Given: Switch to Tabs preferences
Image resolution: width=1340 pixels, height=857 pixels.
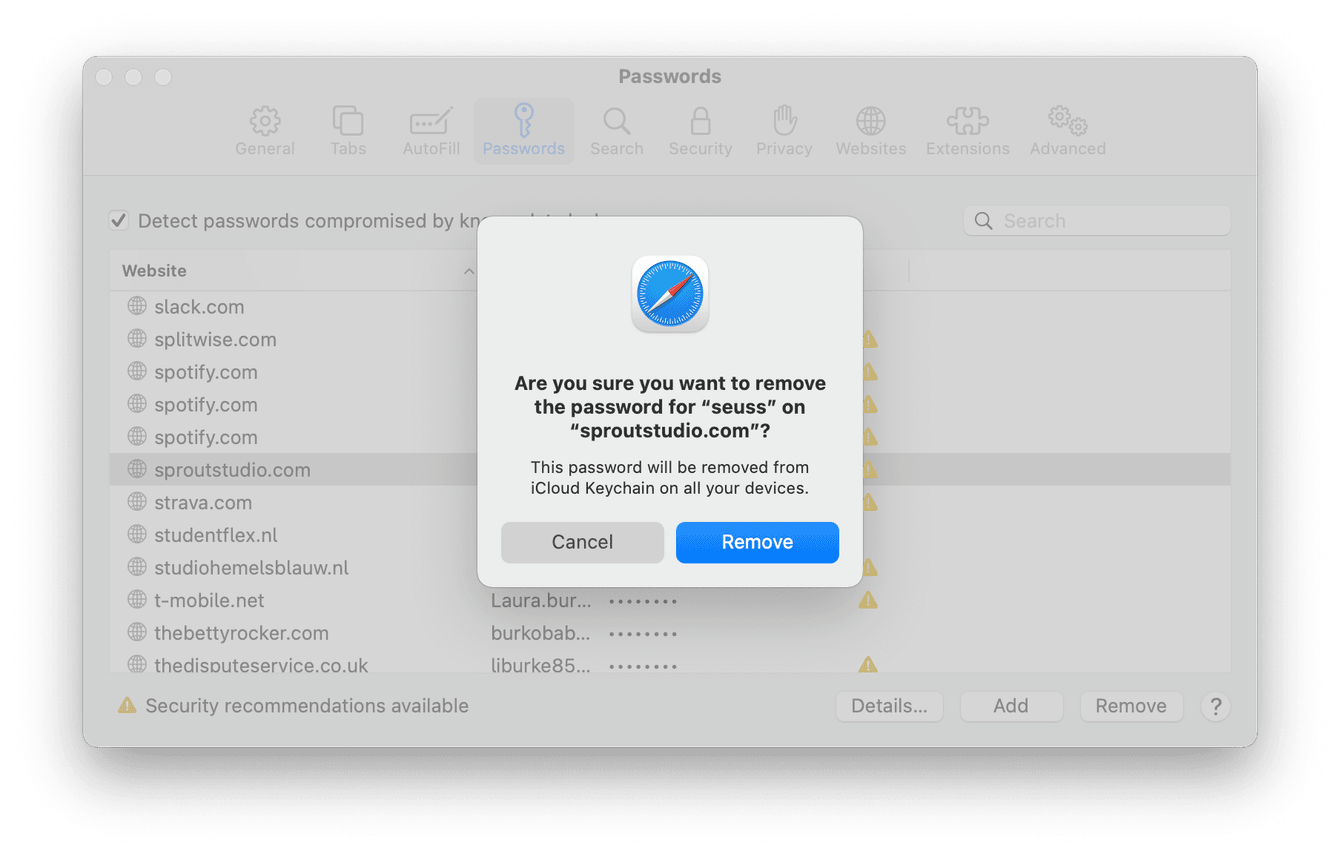Looking at the screenshot, I should (348, 130).
